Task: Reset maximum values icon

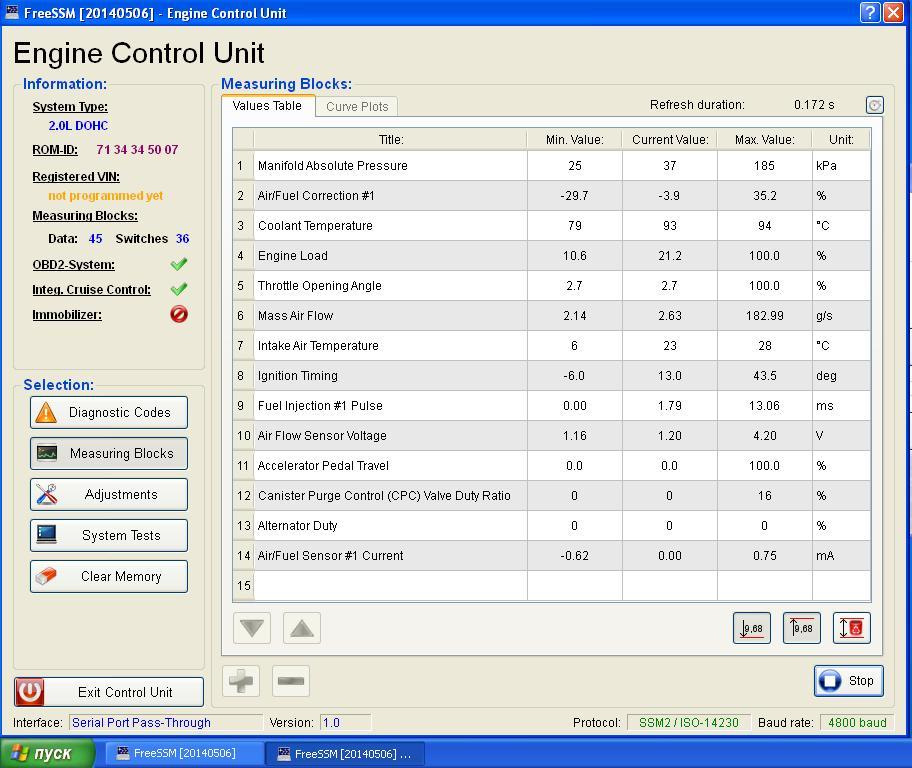Action: pos(802,628)
